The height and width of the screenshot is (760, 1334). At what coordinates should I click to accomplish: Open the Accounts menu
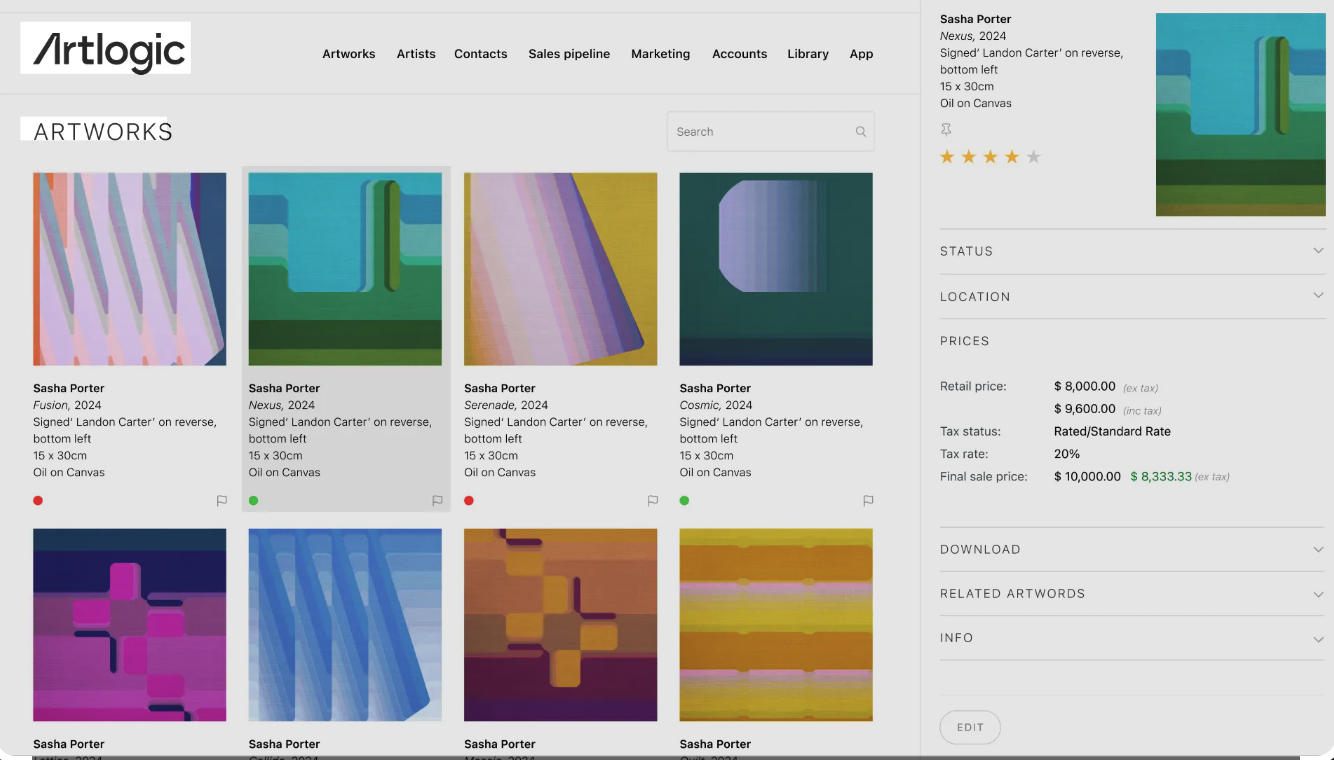tap(740, 54)
